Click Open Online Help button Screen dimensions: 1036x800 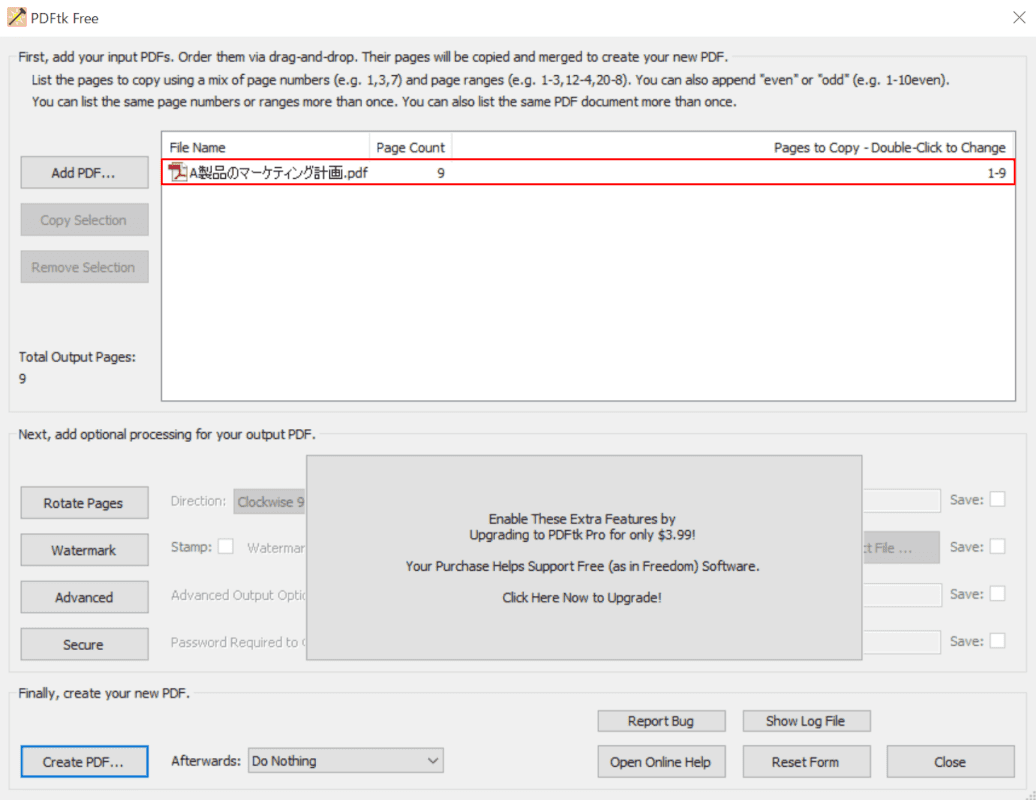661,762
